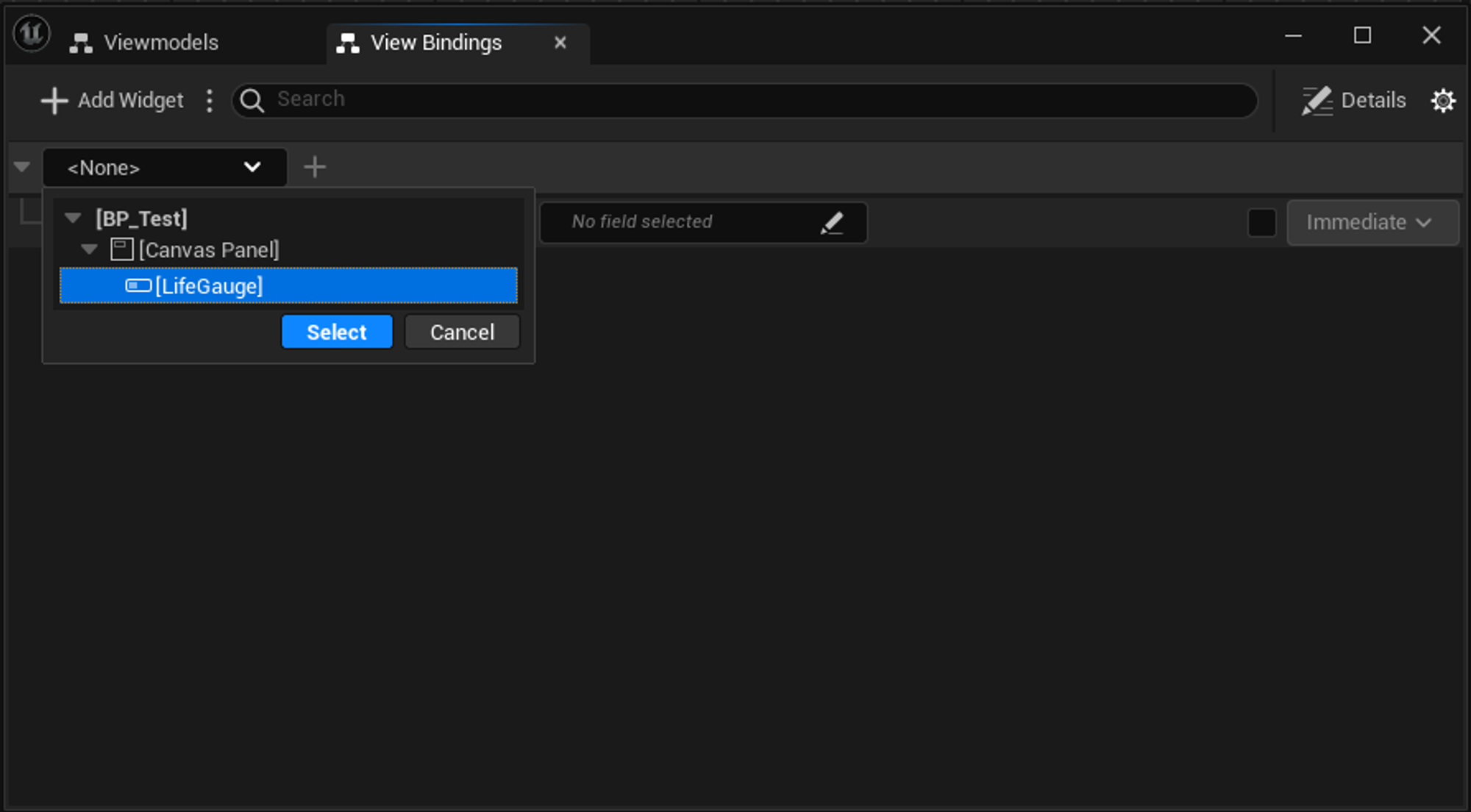
Task: Click the Canvas Panel widget icon
Action: pos(121,249)
